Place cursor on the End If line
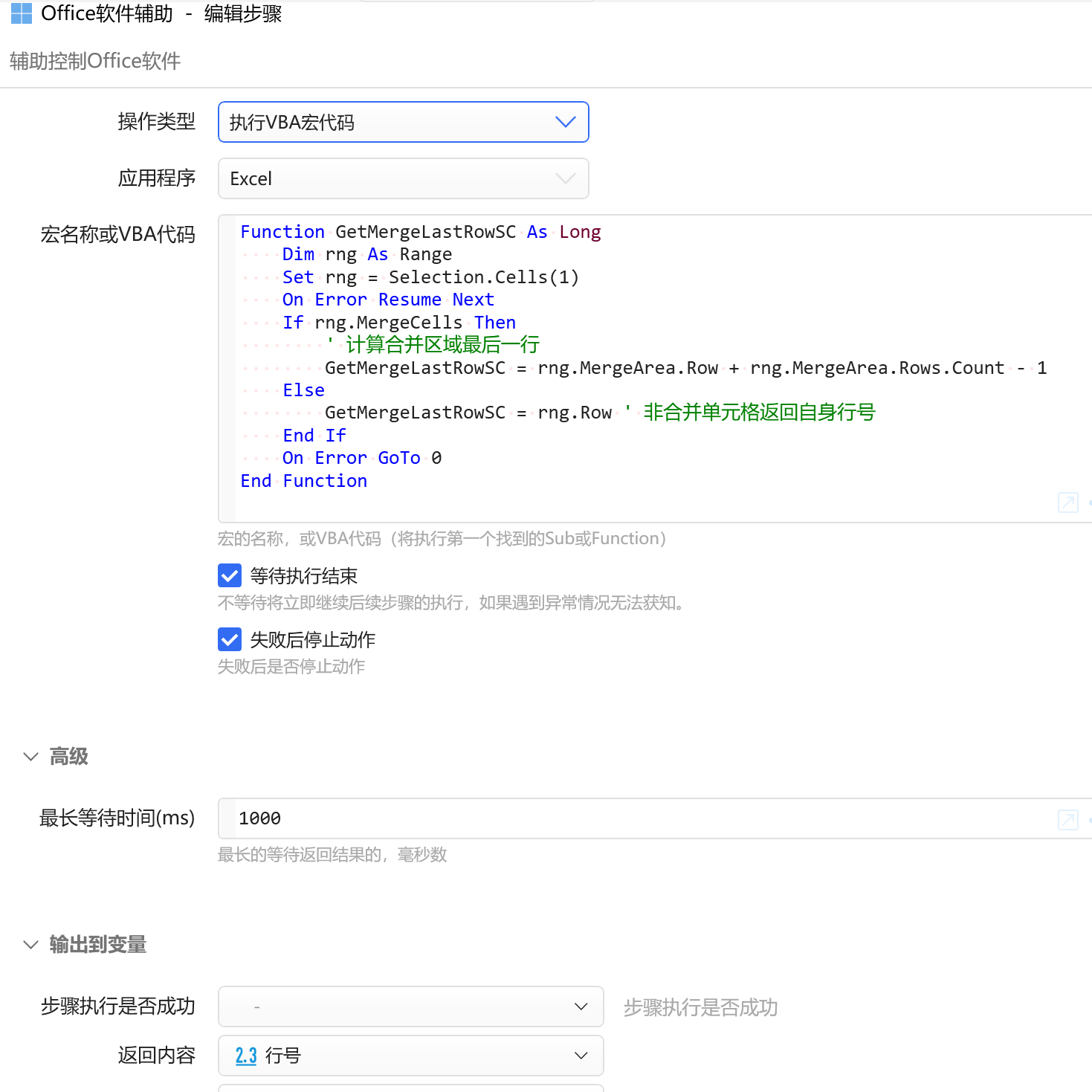The width and height of the screenshot is (1092, 1092). tap(314, 436)
